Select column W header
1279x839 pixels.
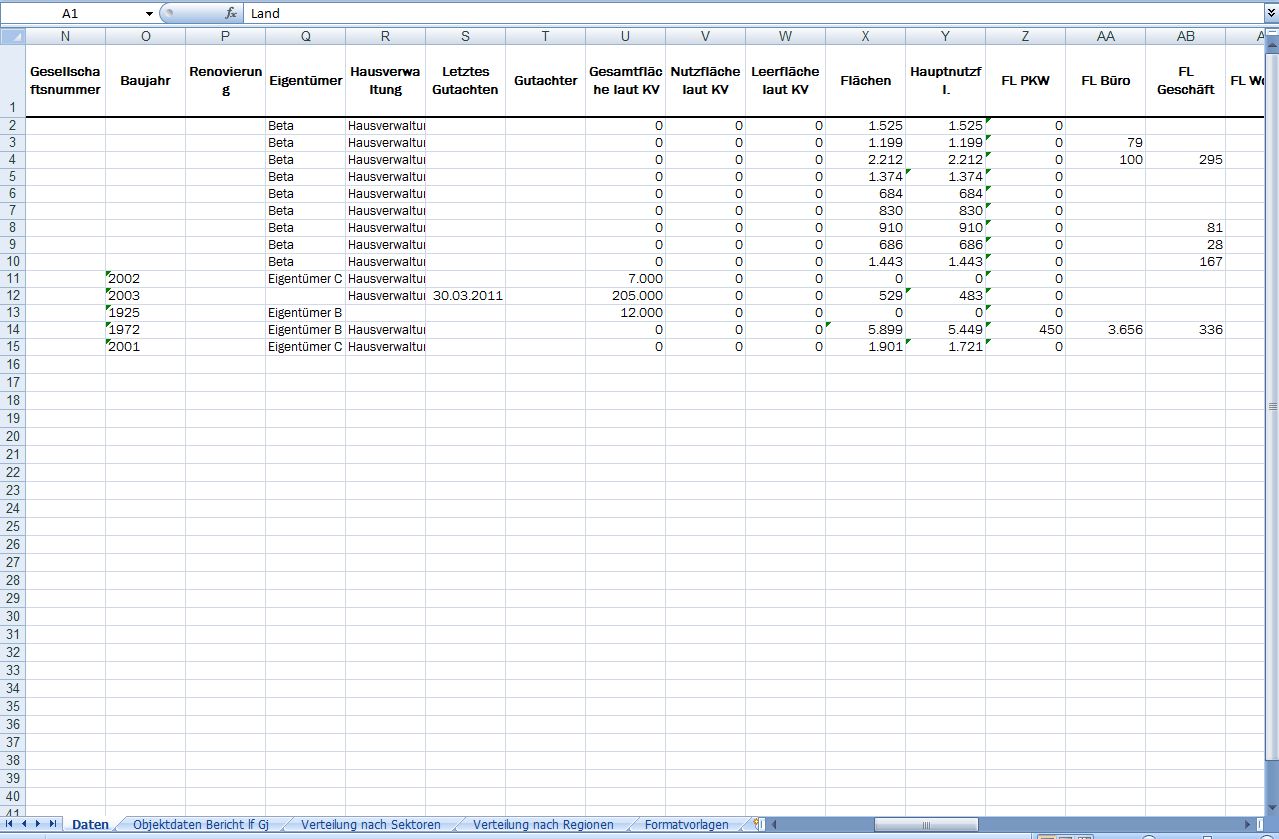tap(786, 36)
